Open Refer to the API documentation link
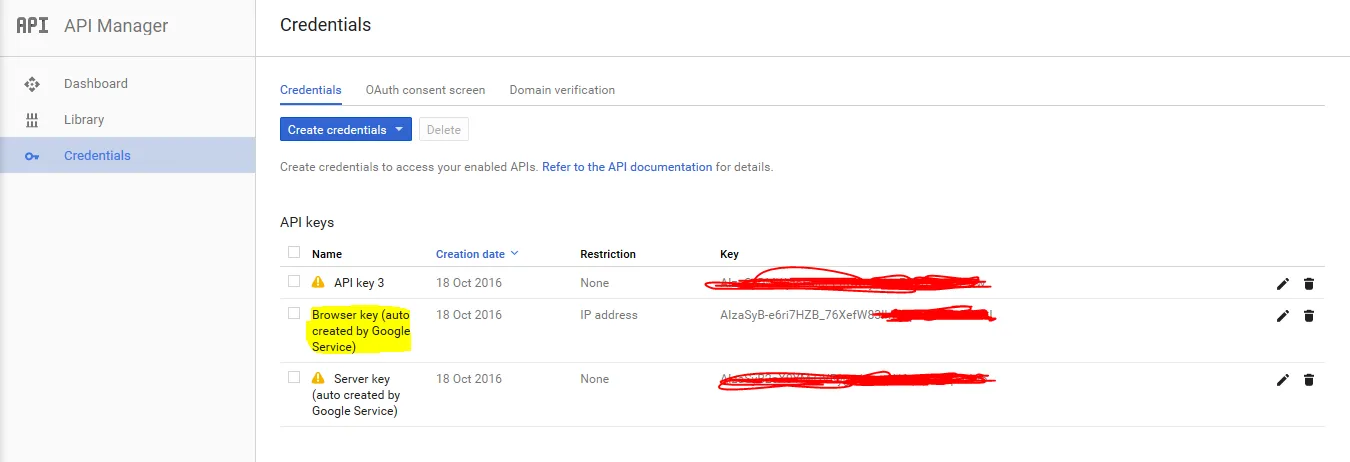This screenshot has width=1350, height=462. pyautogui.click(x=627, y=167)
